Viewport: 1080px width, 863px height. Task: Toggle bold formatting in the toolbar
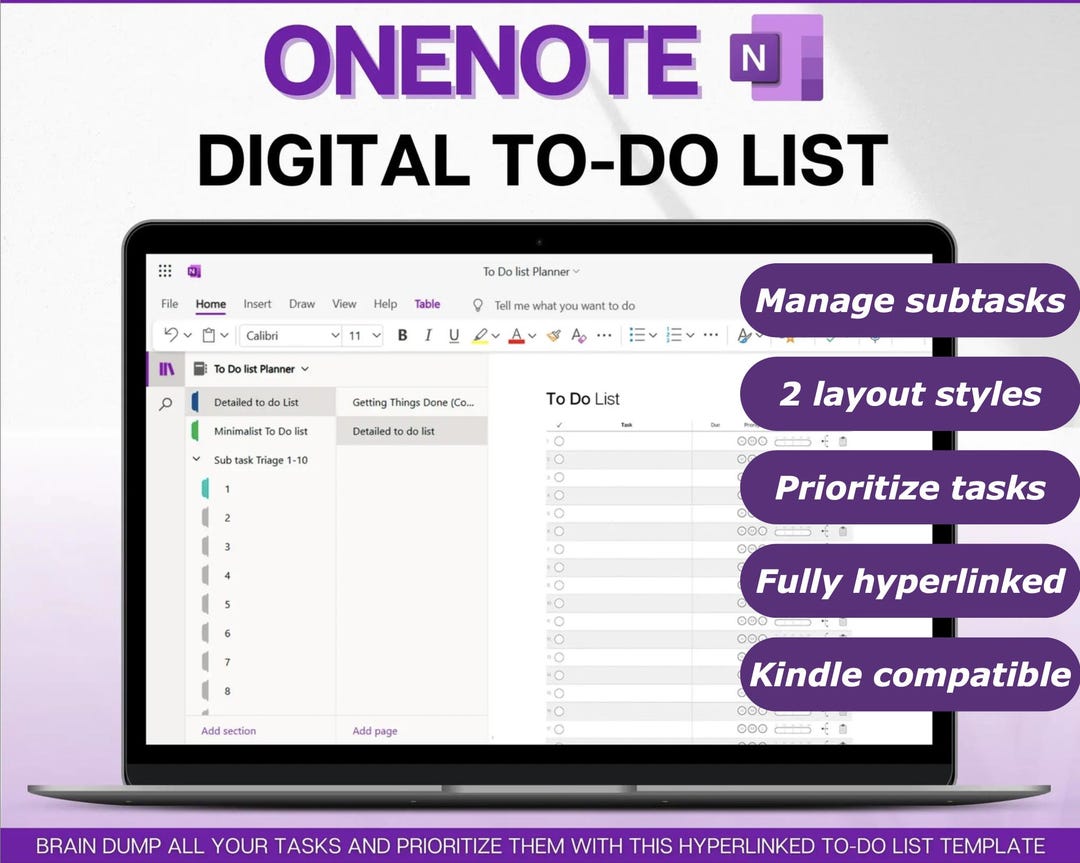[x=403, y=335]
